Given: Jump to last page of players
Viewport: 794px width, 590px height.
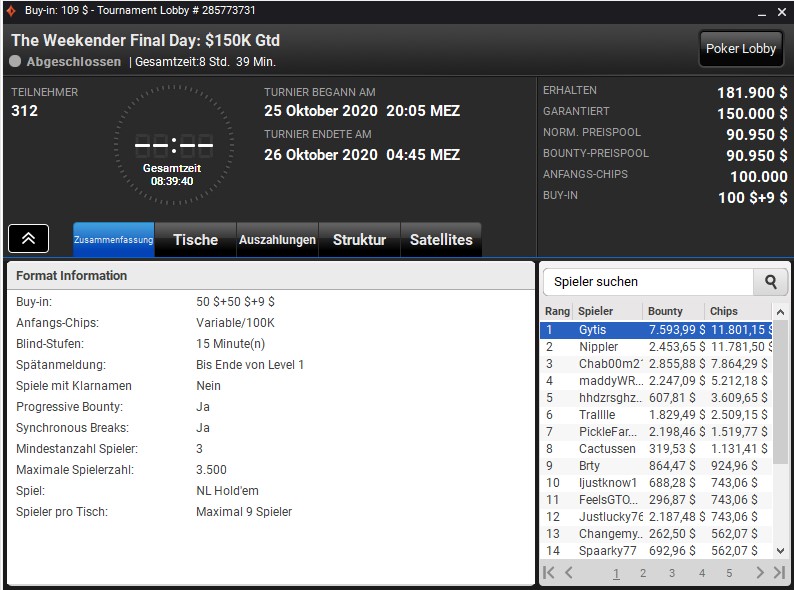Looking at the screenshot, I should [779, 573].
